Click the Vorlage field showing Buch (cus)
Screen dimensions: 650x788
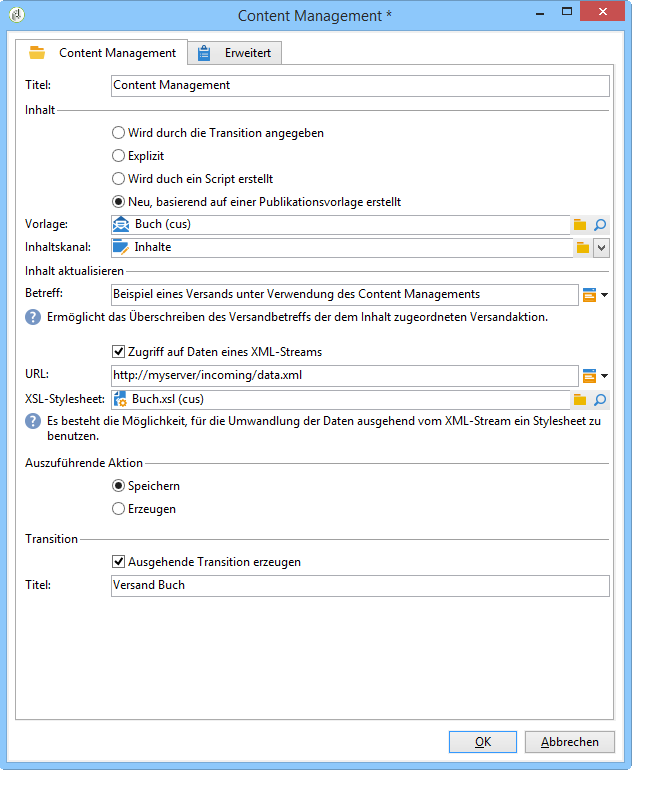tap(340, 225)
